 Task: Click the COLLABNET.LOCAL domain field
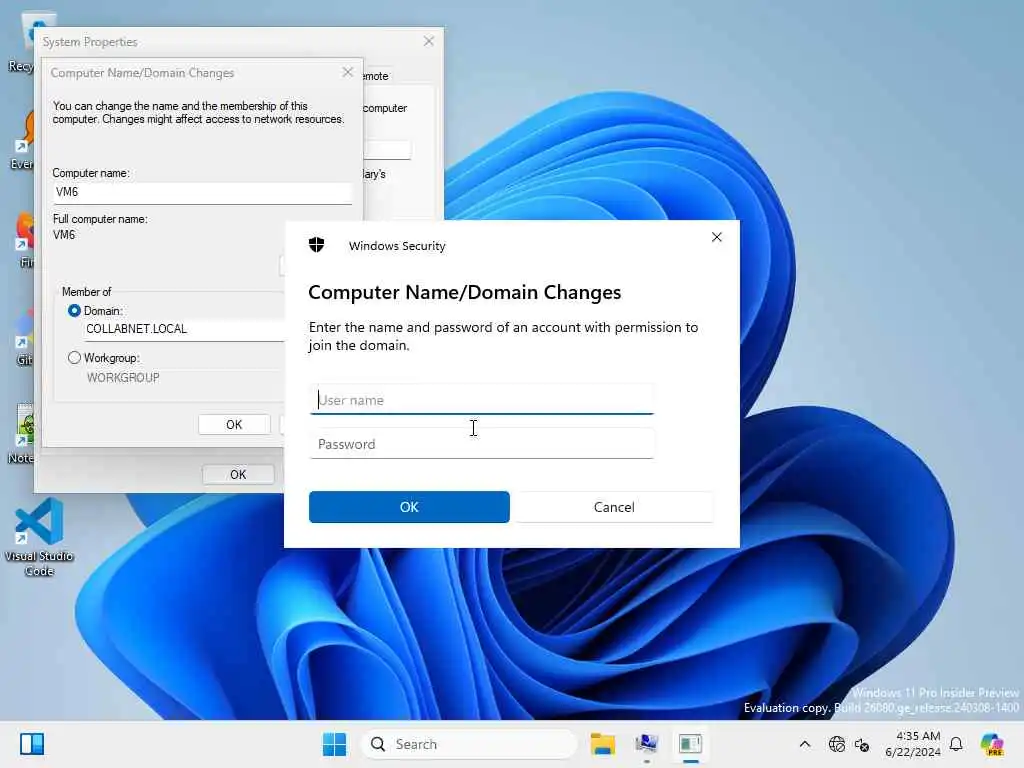[x=185, y=329]
